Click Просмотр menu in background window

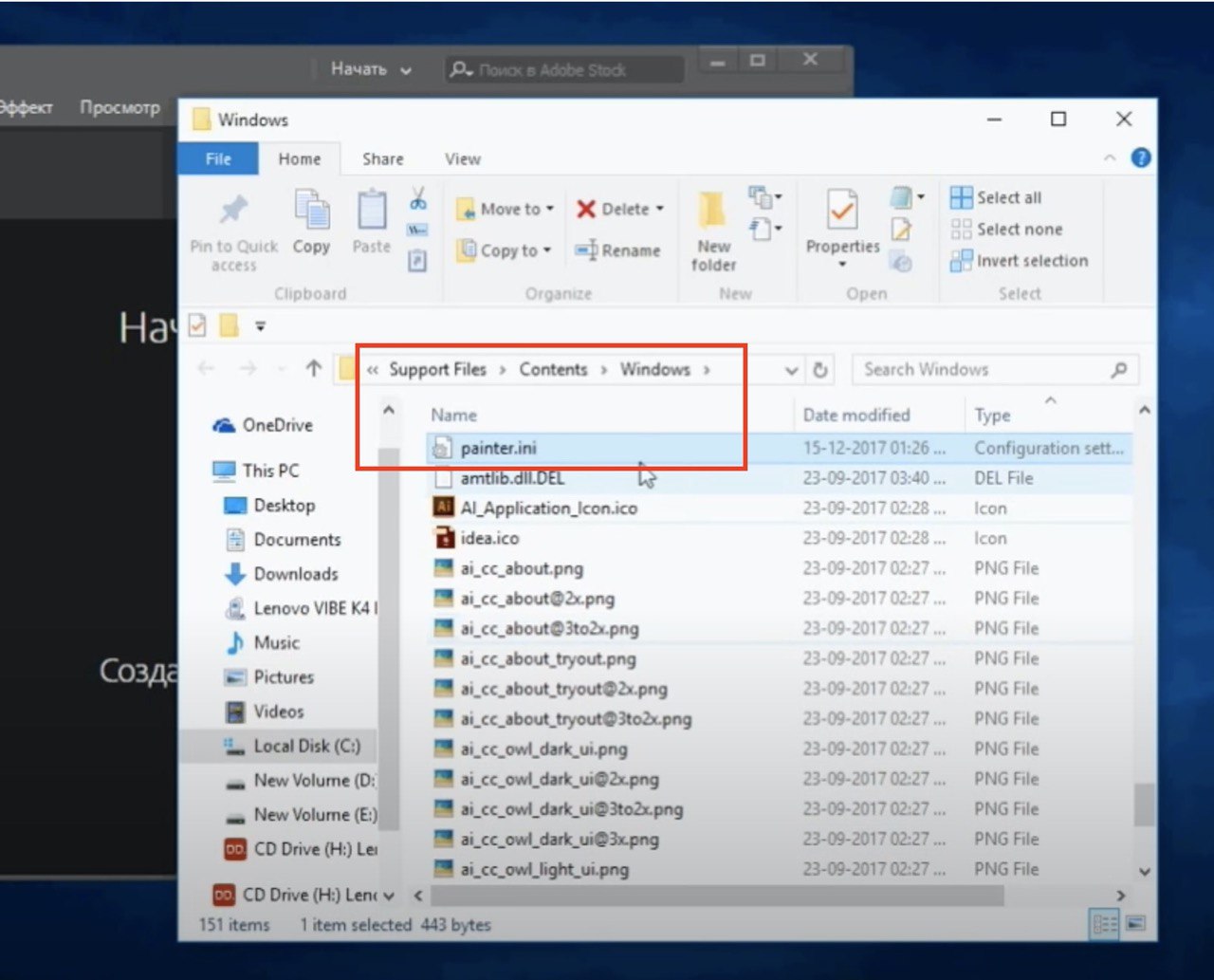[120, 107]
